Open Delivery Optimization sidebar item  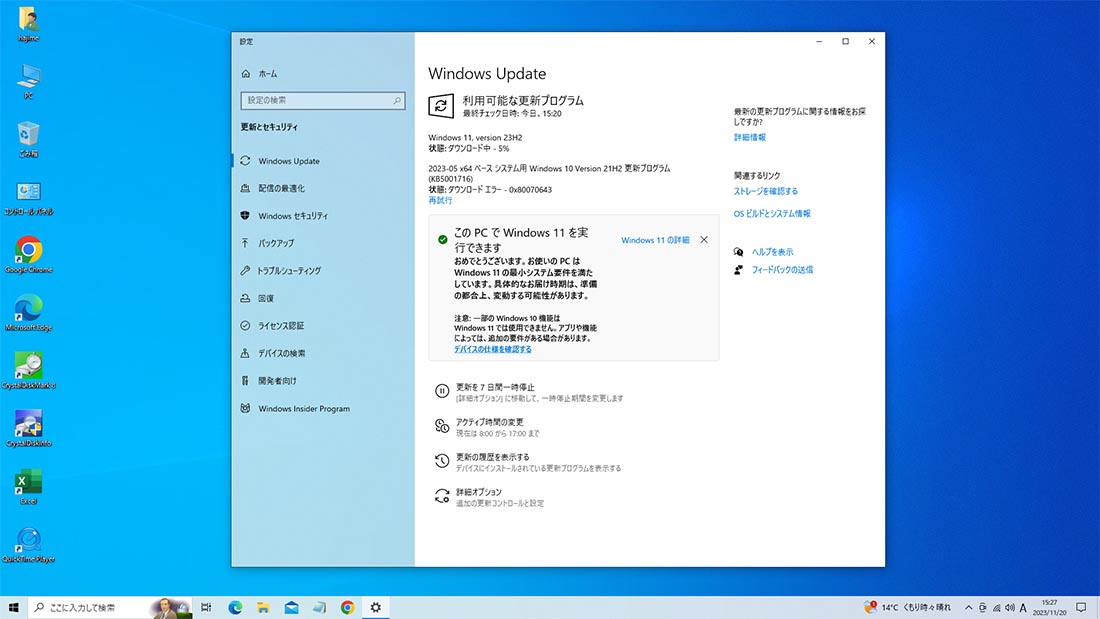coord(281,188)
